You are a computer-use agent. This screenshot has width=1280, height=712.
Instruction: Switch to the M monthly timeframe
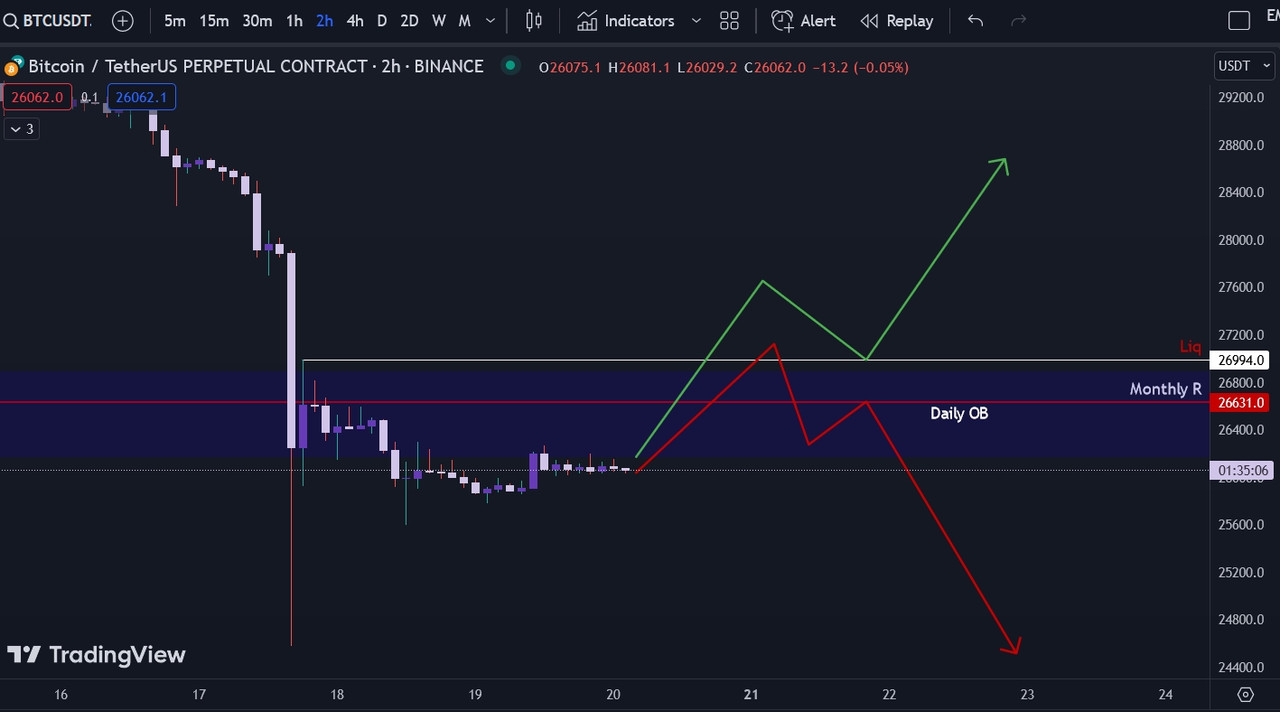coord(465,20)
